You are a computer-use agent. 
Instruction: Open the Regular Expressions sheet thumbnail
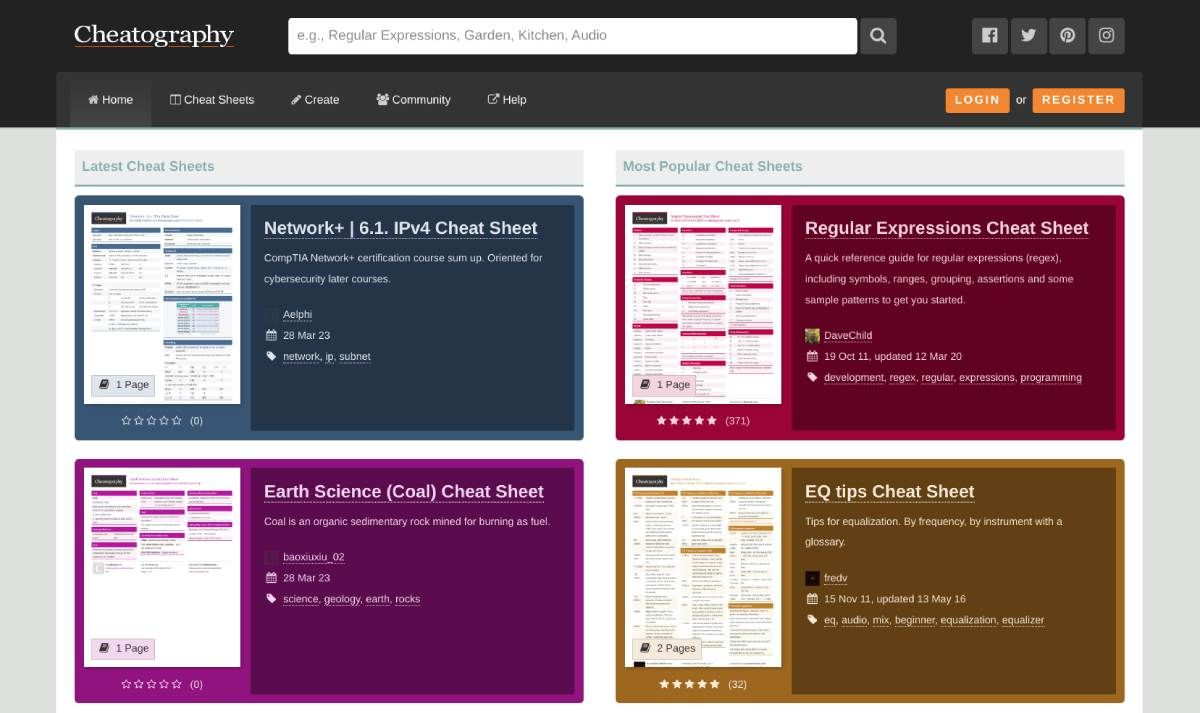[x=703, y=304]
